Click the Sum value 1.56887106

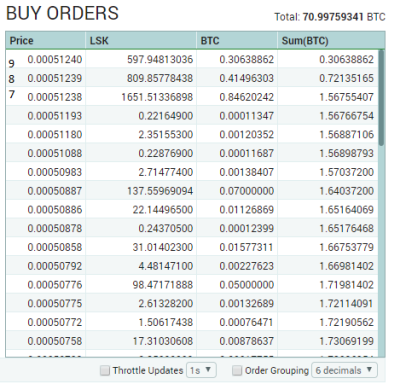pyautogui.click(x=346, y=135)
